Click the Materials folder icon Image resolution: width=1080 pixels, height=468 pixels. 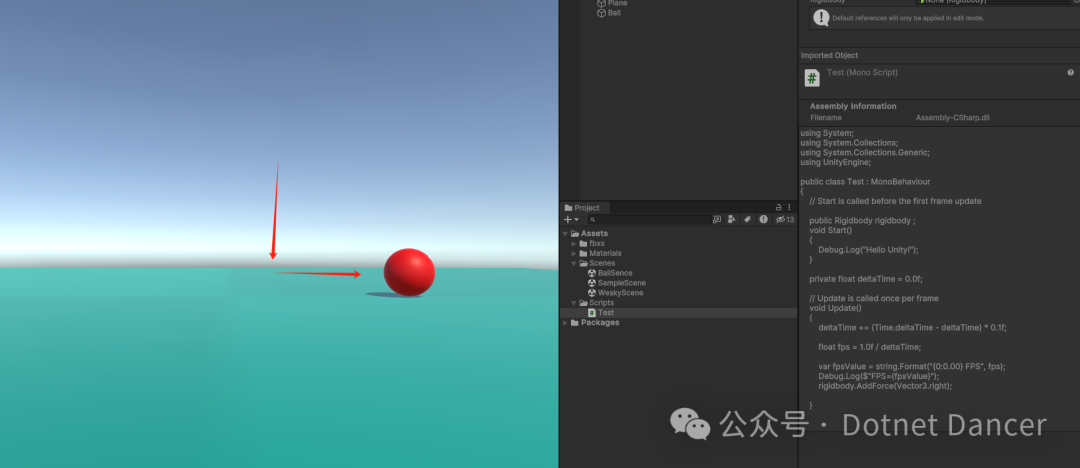click(583, 254)
